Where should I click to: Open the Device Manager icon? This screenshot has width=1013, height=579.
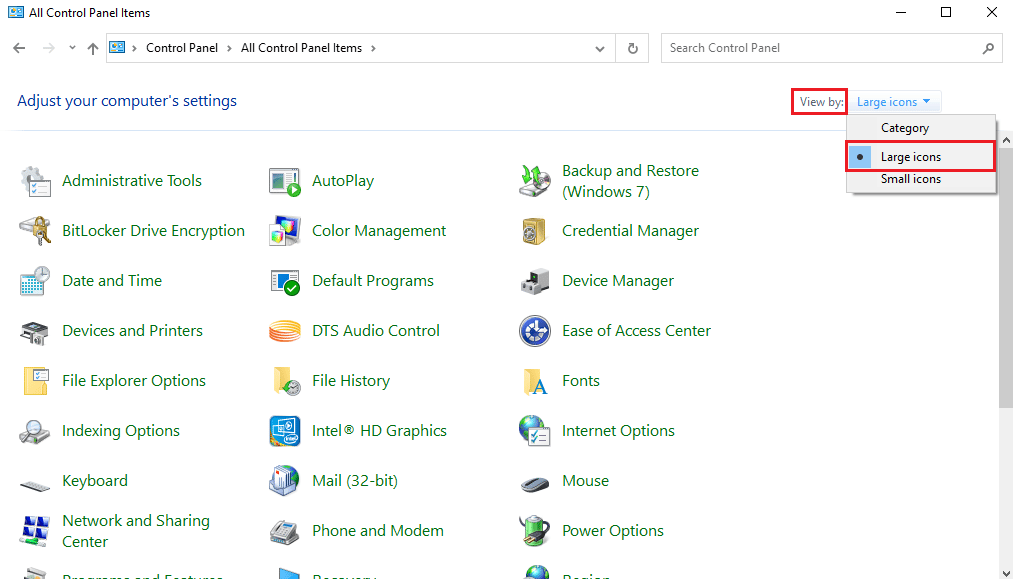point(535,281)
